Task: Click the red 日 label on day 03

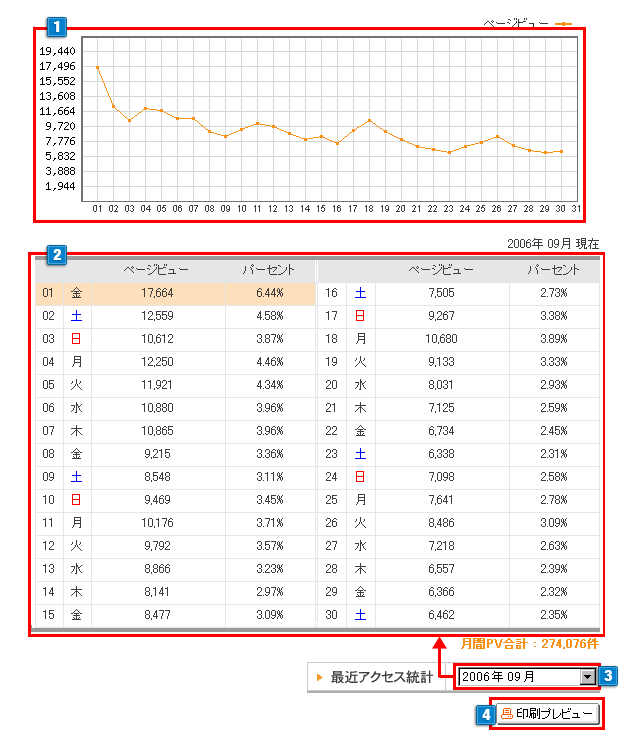Action: [76, 339]
